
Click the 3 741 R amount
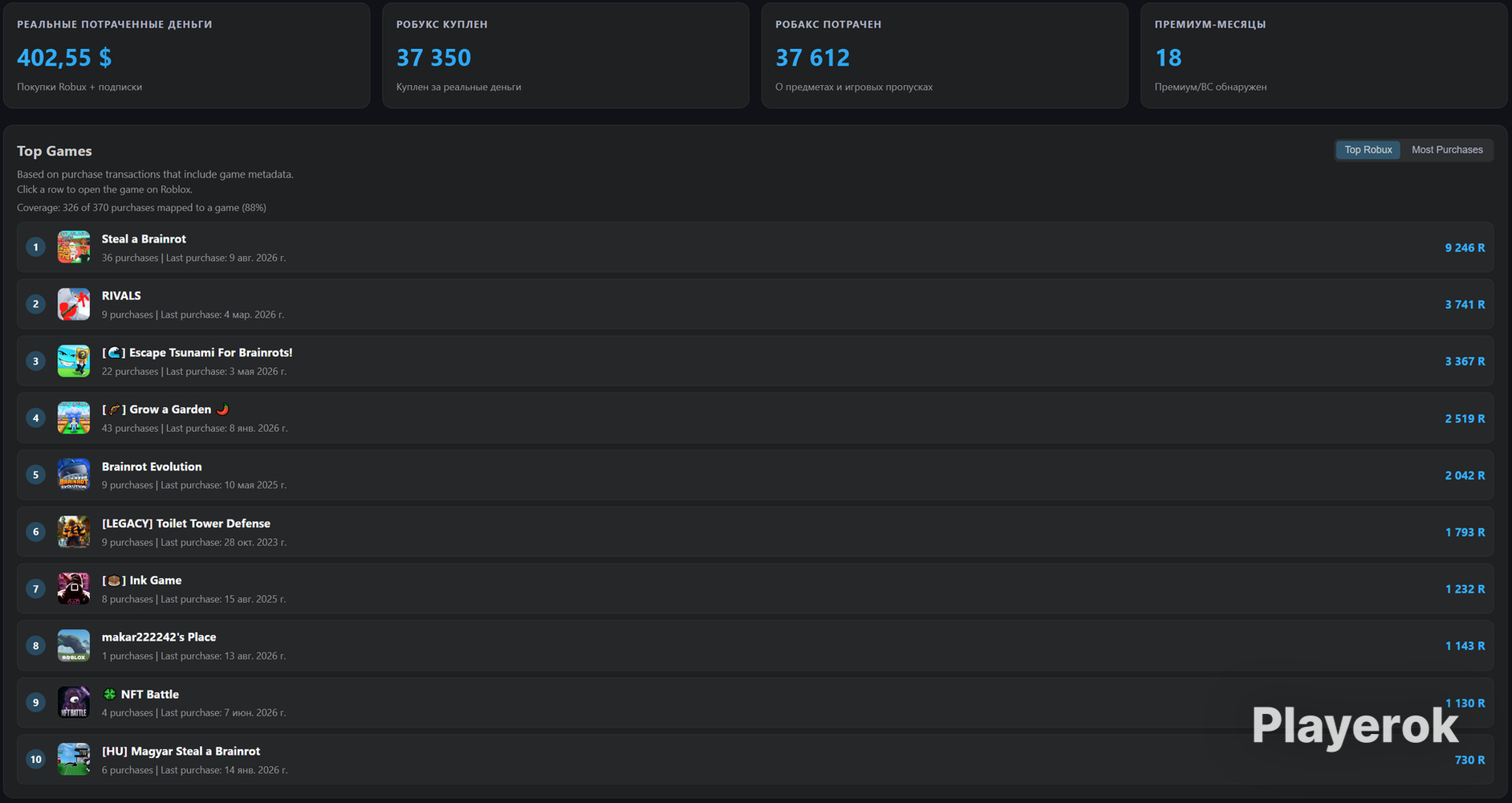[x=1465, y=305]
